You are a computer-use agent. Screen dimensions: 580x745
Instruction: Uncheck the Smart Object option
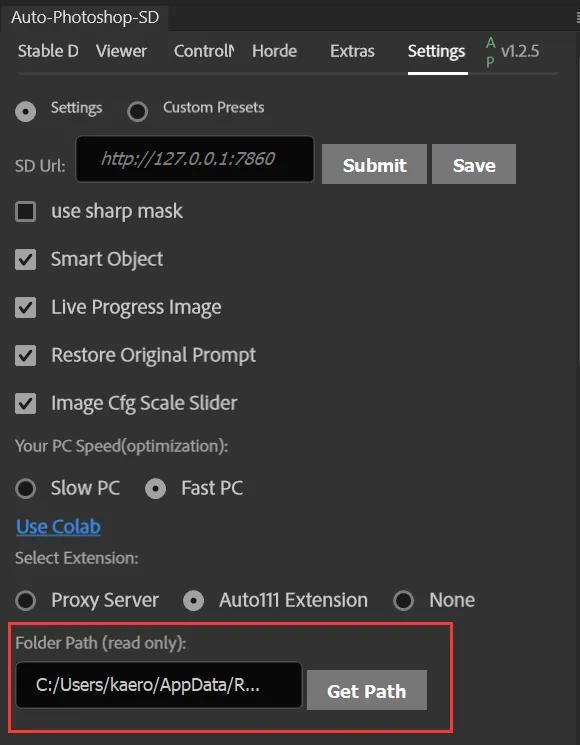(26, 259)
